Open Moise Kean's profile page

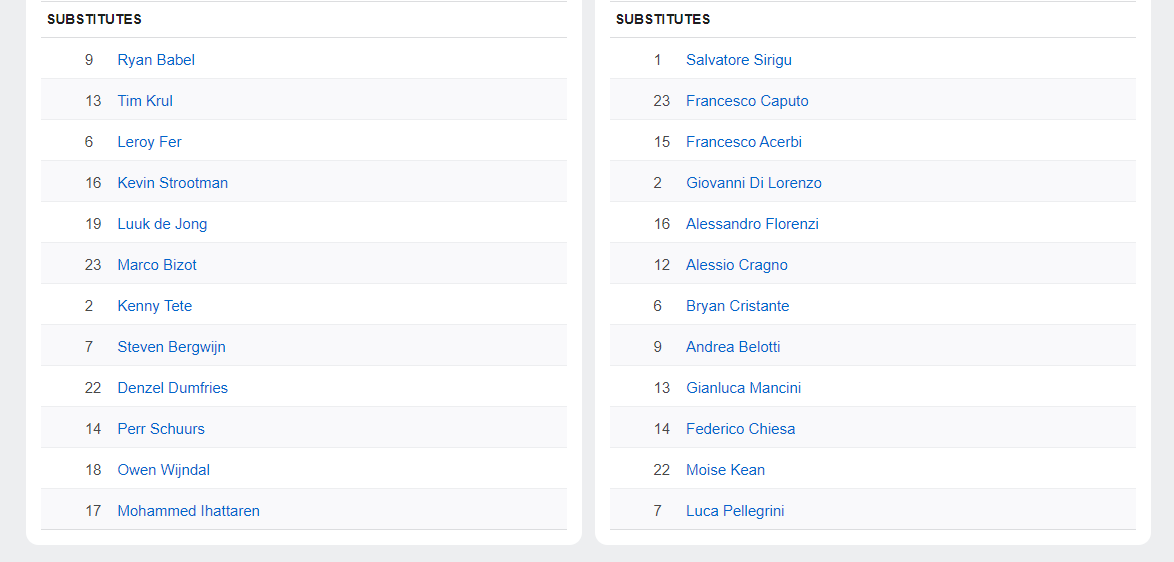pos(725,470)
